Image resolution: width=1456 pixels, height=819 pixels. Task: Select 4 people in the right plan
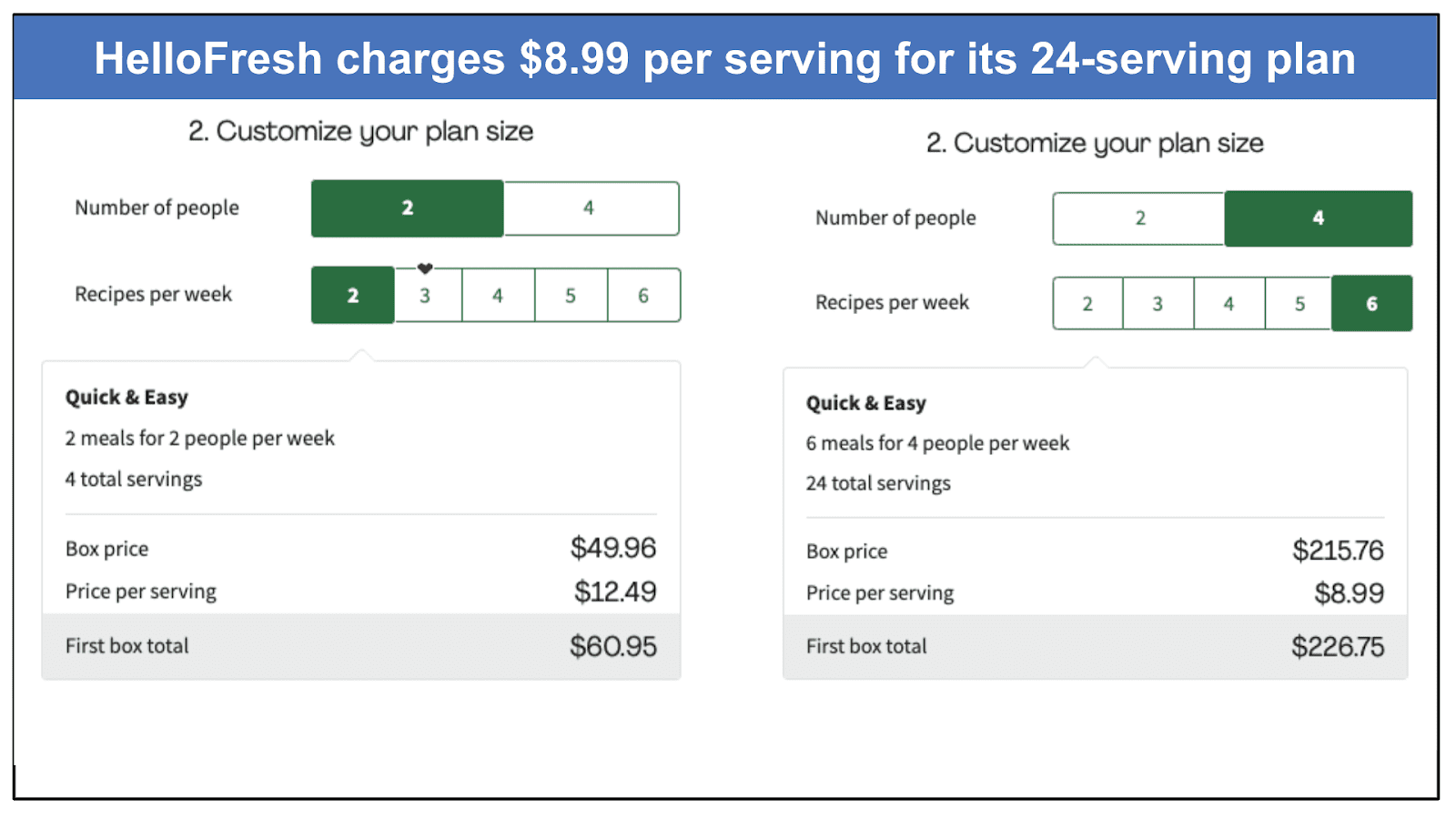point(1319,218)
